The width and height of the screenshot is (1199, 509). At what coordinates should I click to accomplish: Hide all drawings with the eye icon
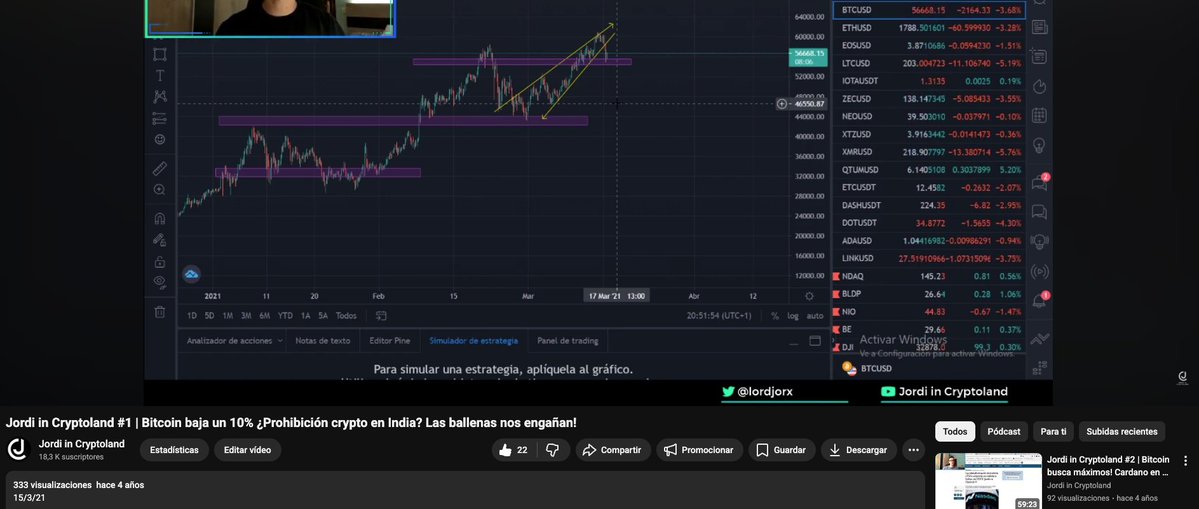[160, 282]
